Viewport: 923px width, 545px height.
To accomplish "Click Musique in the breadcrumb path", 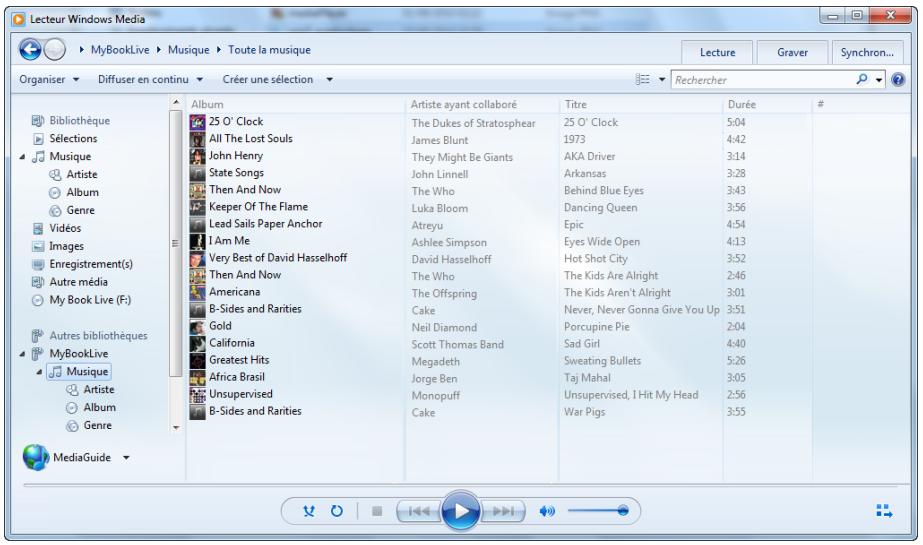I will (x=188, y=50).
